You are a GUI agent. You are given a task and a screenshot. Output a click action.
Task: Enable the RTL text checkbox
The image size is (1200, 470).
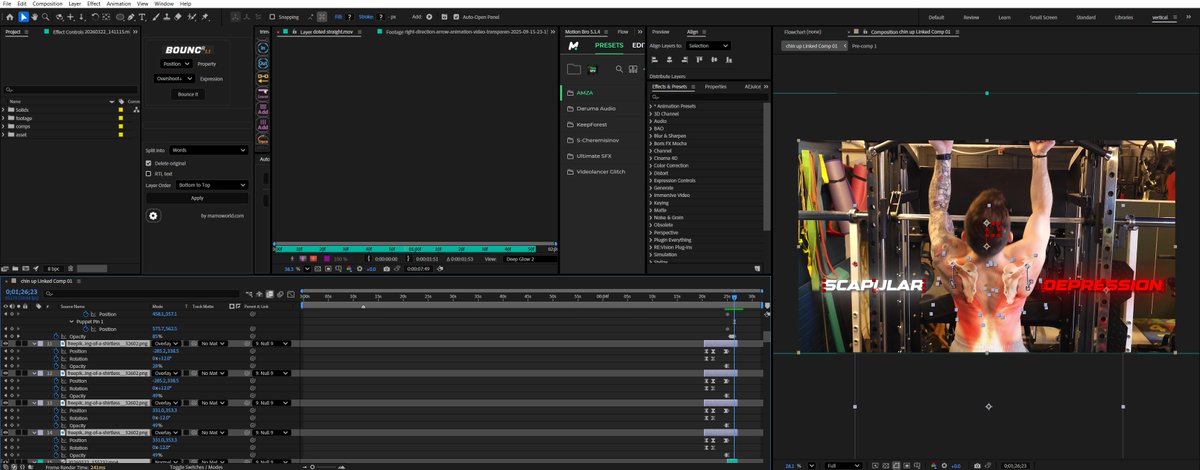(148, 173)
